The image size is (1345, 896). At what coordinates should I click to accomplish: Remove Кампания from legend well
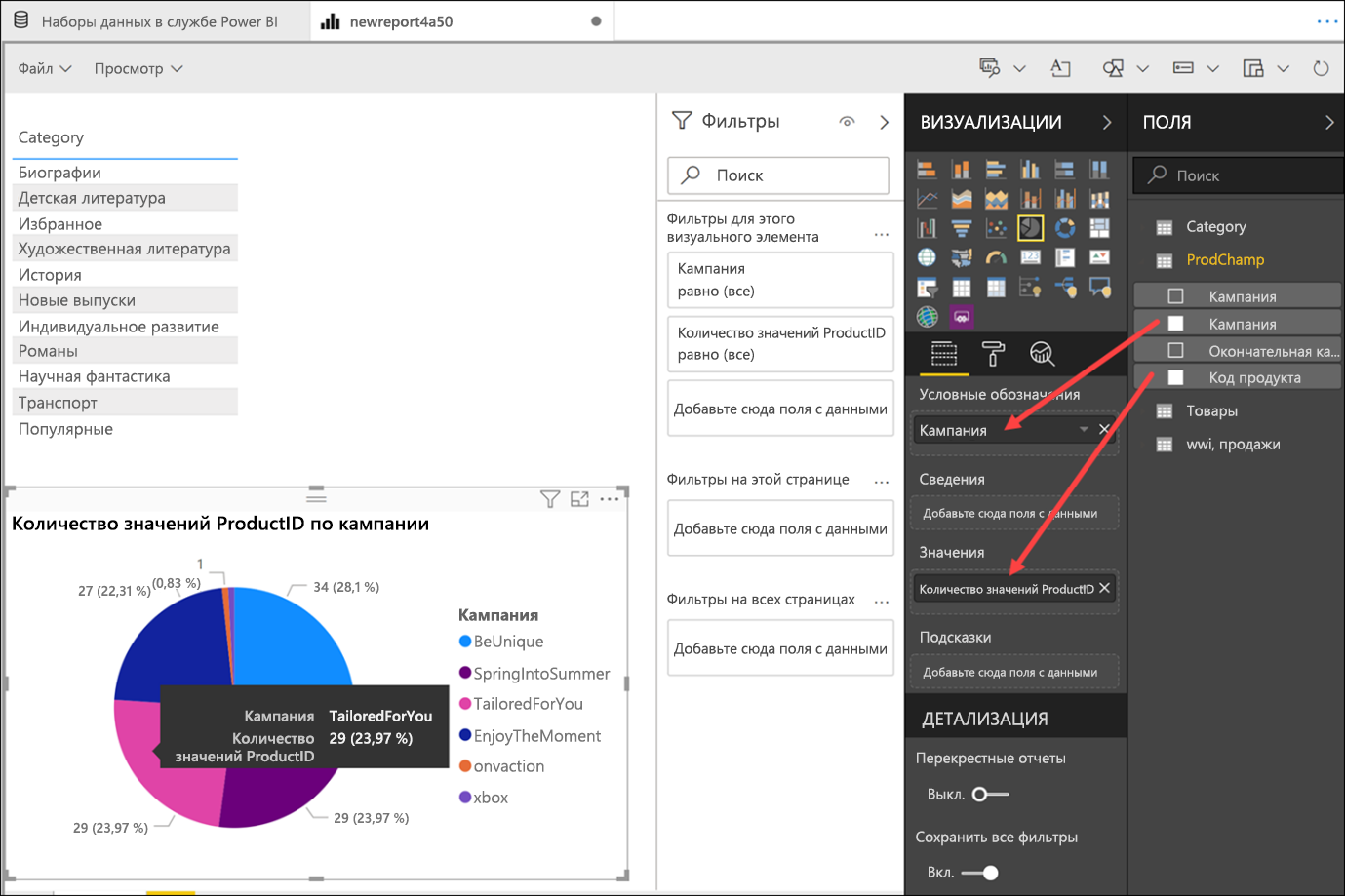coord(1104,430)
